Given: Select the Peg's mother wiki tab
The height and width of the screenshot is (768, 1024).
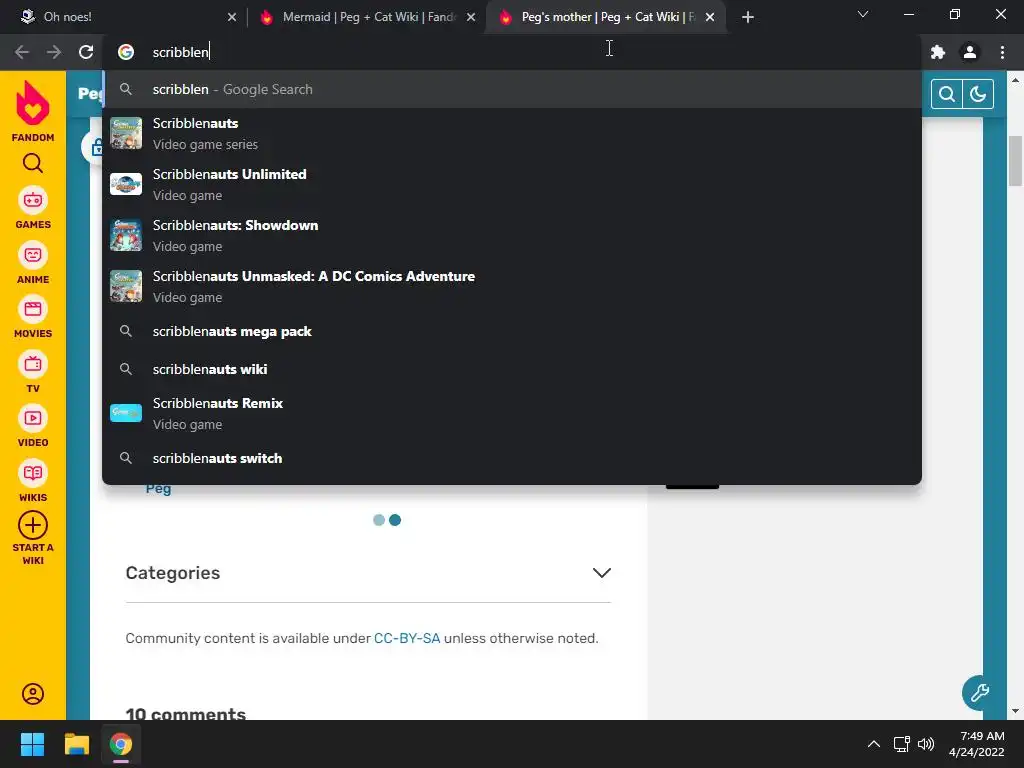Looking at the screenshot, I should coord(604,17).
